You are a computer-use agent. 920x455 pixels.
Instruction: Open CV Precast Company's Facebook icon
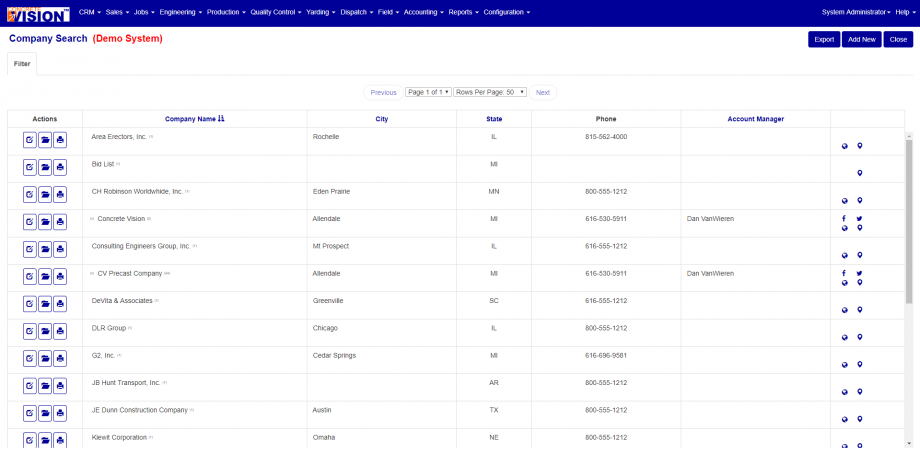pyautogui.click(x=844, y=273)
